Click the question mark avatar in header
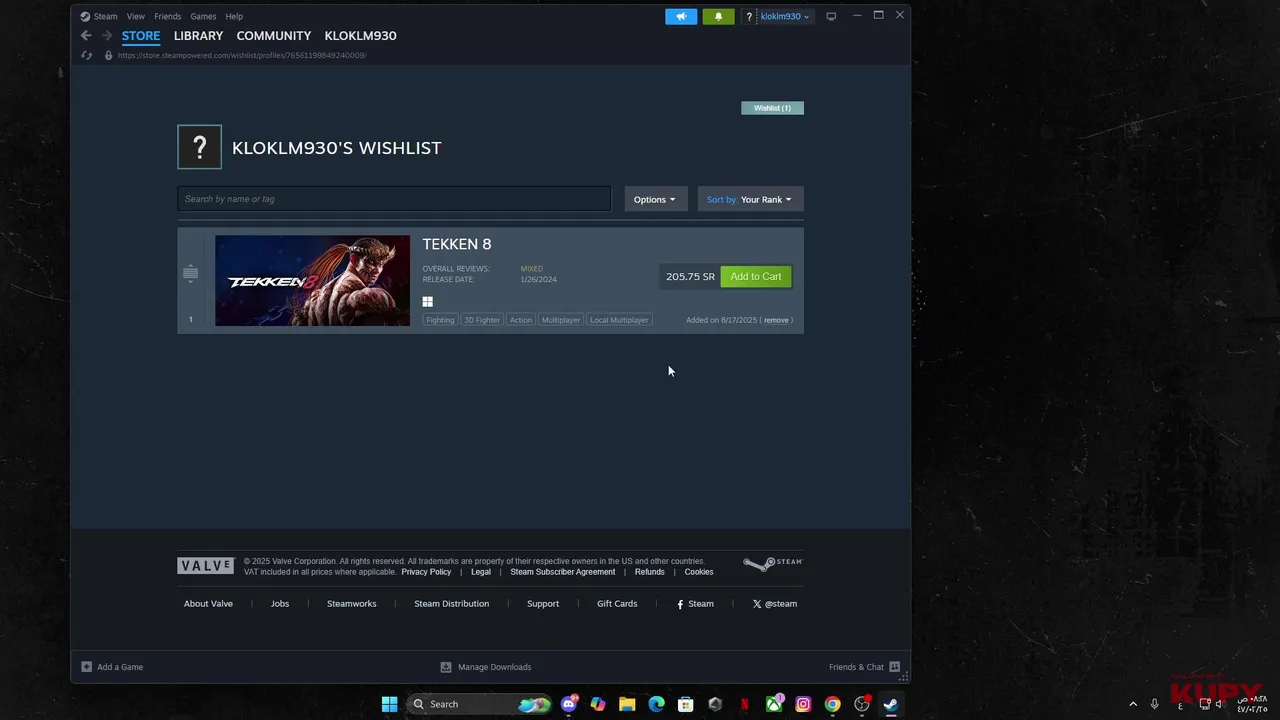The height and width of the screenshot is (720, 1280). tap(749, 16)
